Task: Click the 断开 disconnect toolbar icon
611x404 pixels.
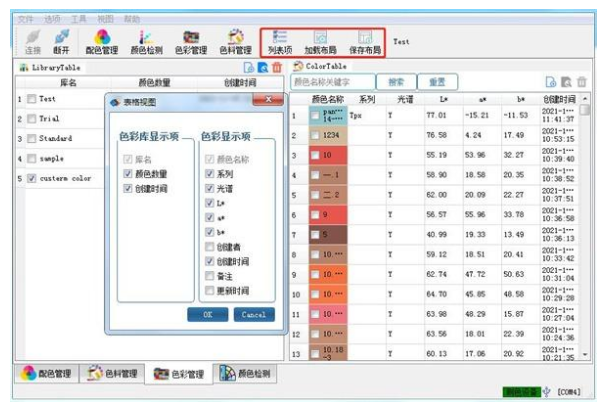Action: pyautogui.click(x=62, y=42)
